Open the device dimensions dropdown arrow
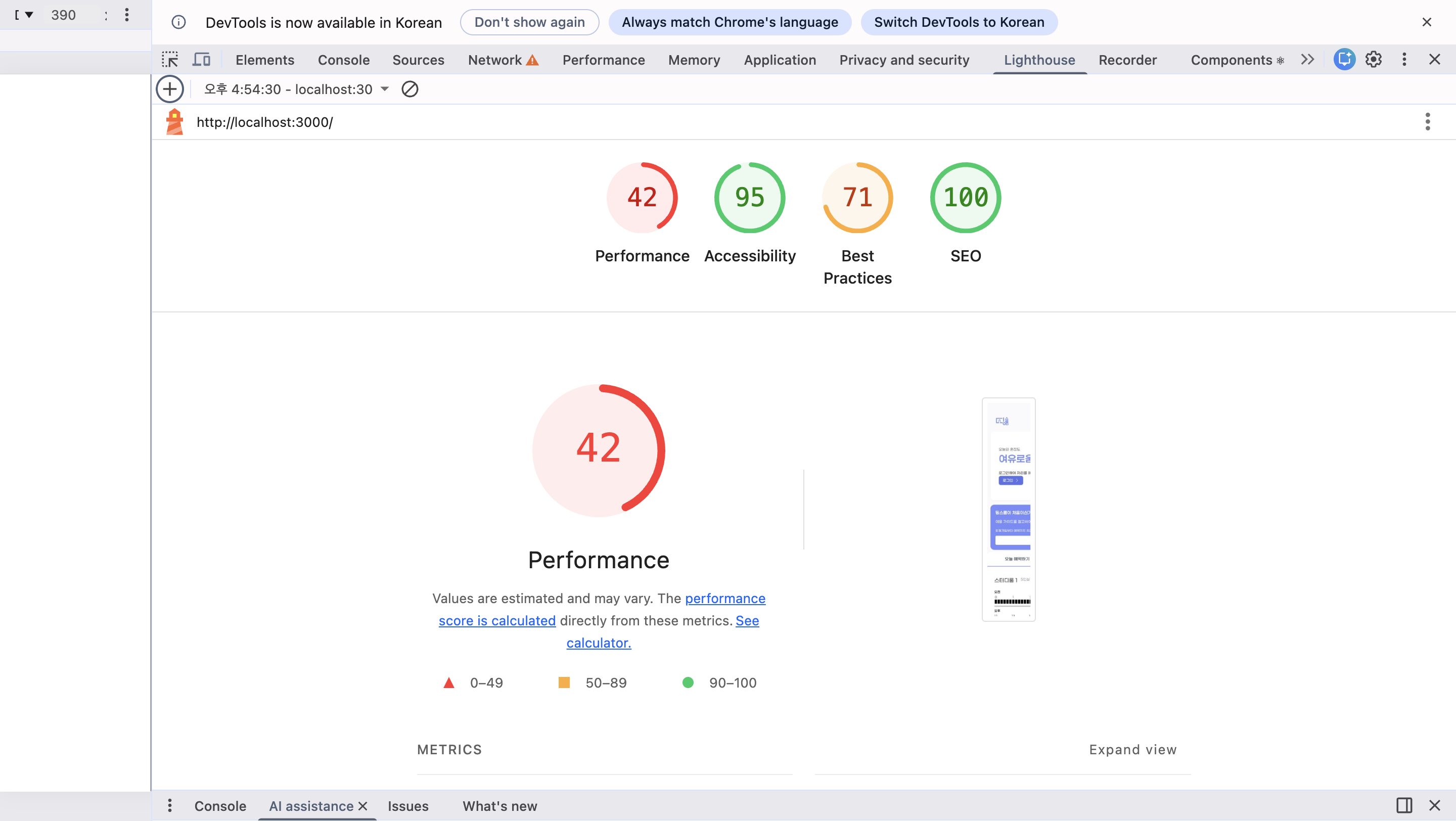 point(29,15)
